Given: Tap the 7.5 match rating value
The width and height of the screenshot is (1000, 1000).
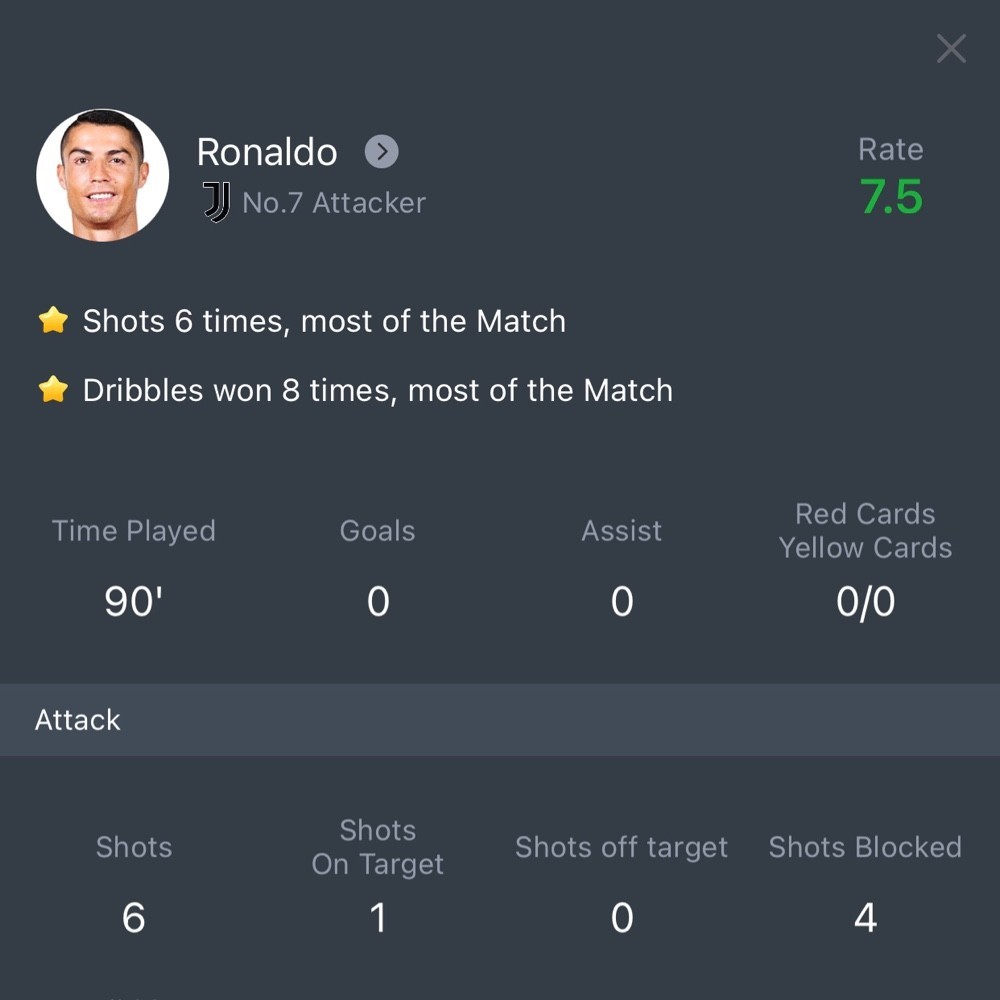Looking at the screenshot, I should point(891,197).
